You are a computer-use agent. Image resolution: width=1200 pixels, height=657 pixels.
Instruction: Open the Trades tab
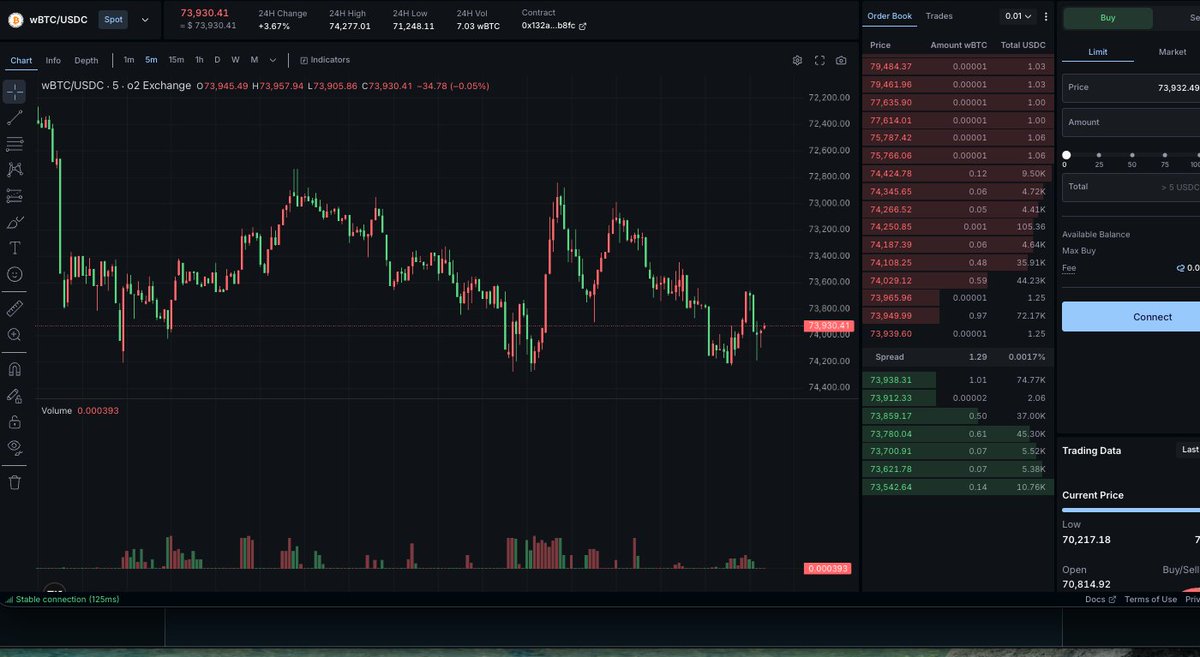coord(939,16)
